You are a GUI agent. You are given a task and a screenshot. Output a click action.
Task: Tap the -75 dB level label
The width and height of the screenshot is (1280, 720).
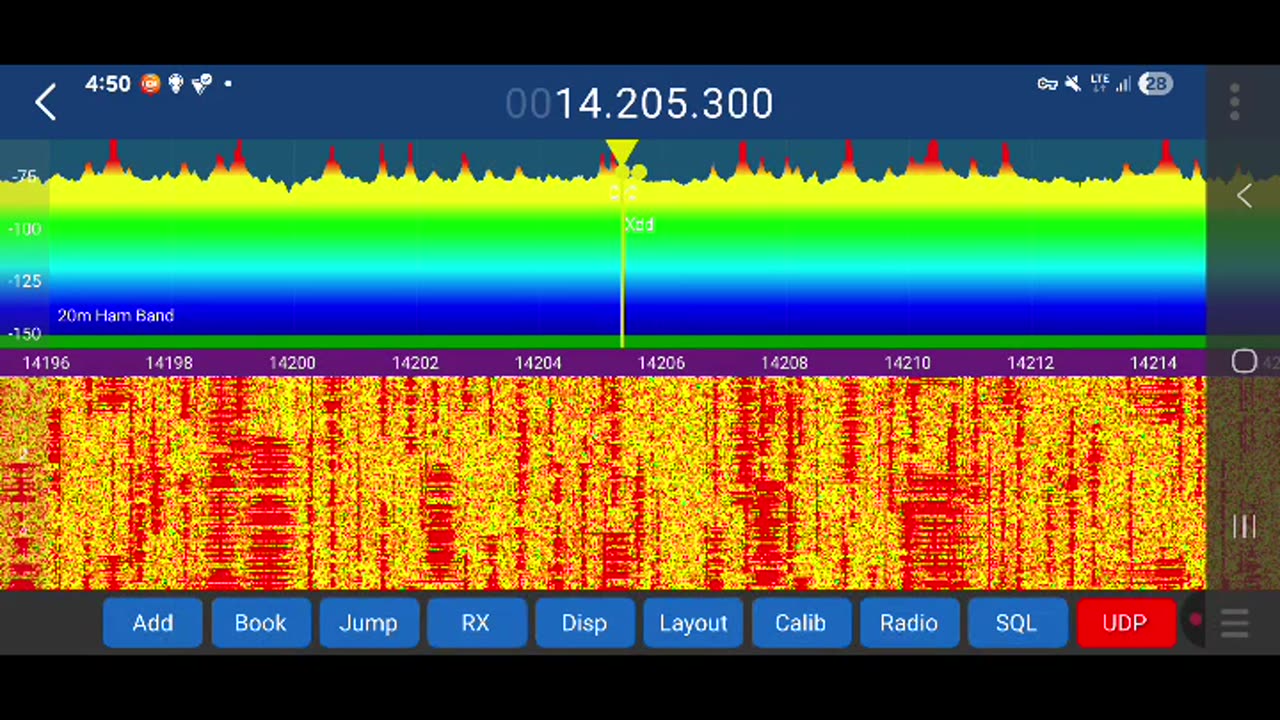coord(24,176)
